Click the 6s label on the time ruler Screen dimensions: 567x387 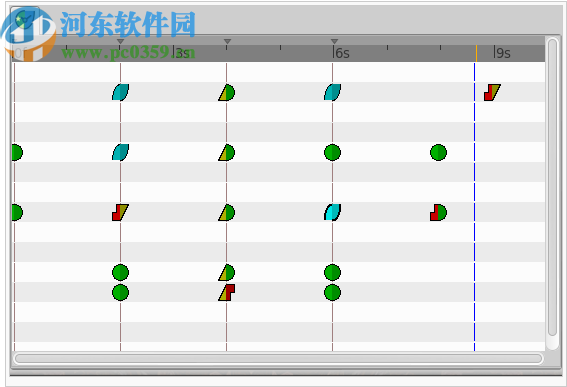[x=341, y=53]
